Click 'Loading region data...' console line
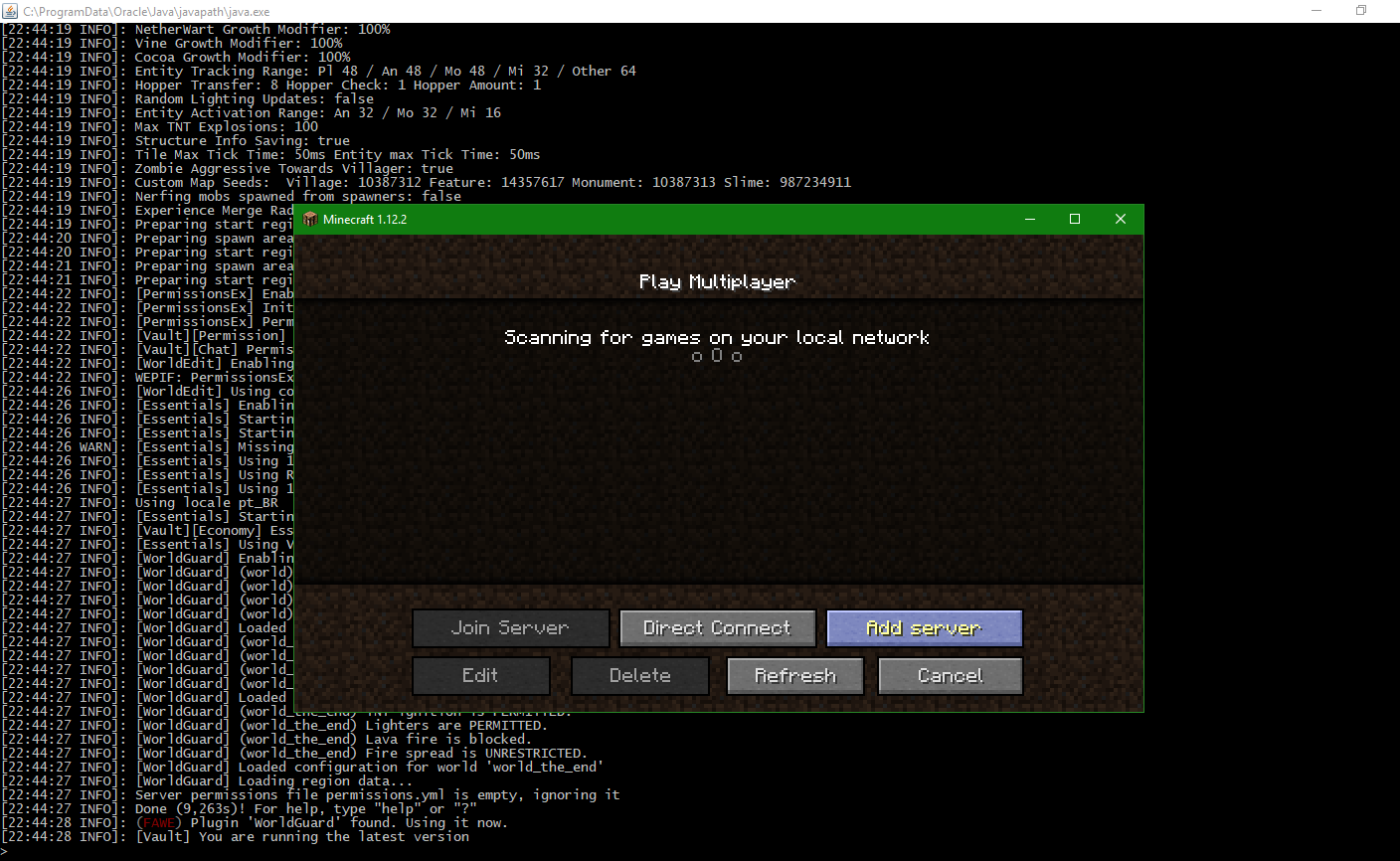The width and height of the screenshot is (1400, 861). point(208,781)
